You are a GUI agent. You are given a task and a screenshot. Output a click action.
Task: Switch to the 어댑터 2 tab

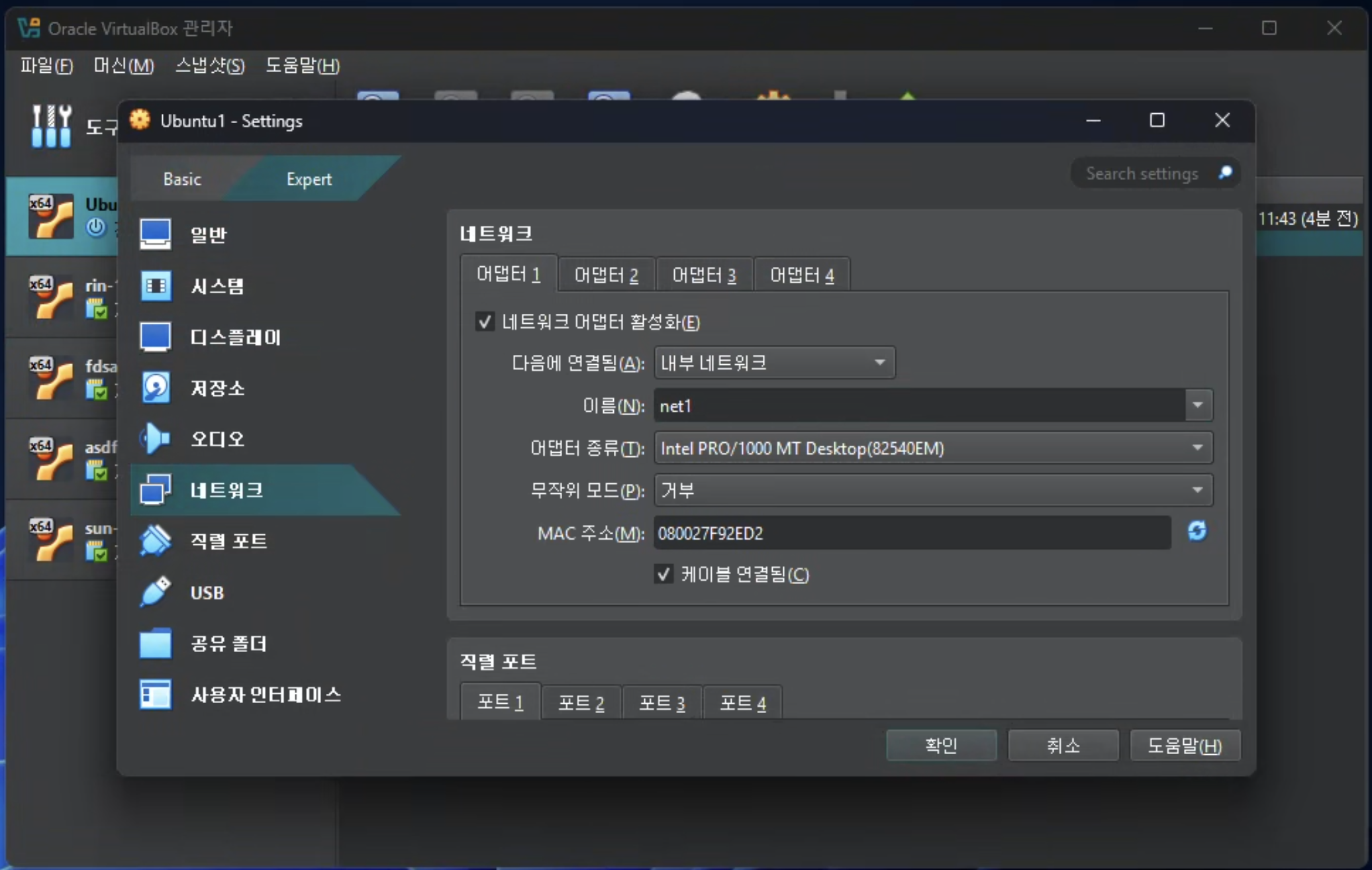606,275
